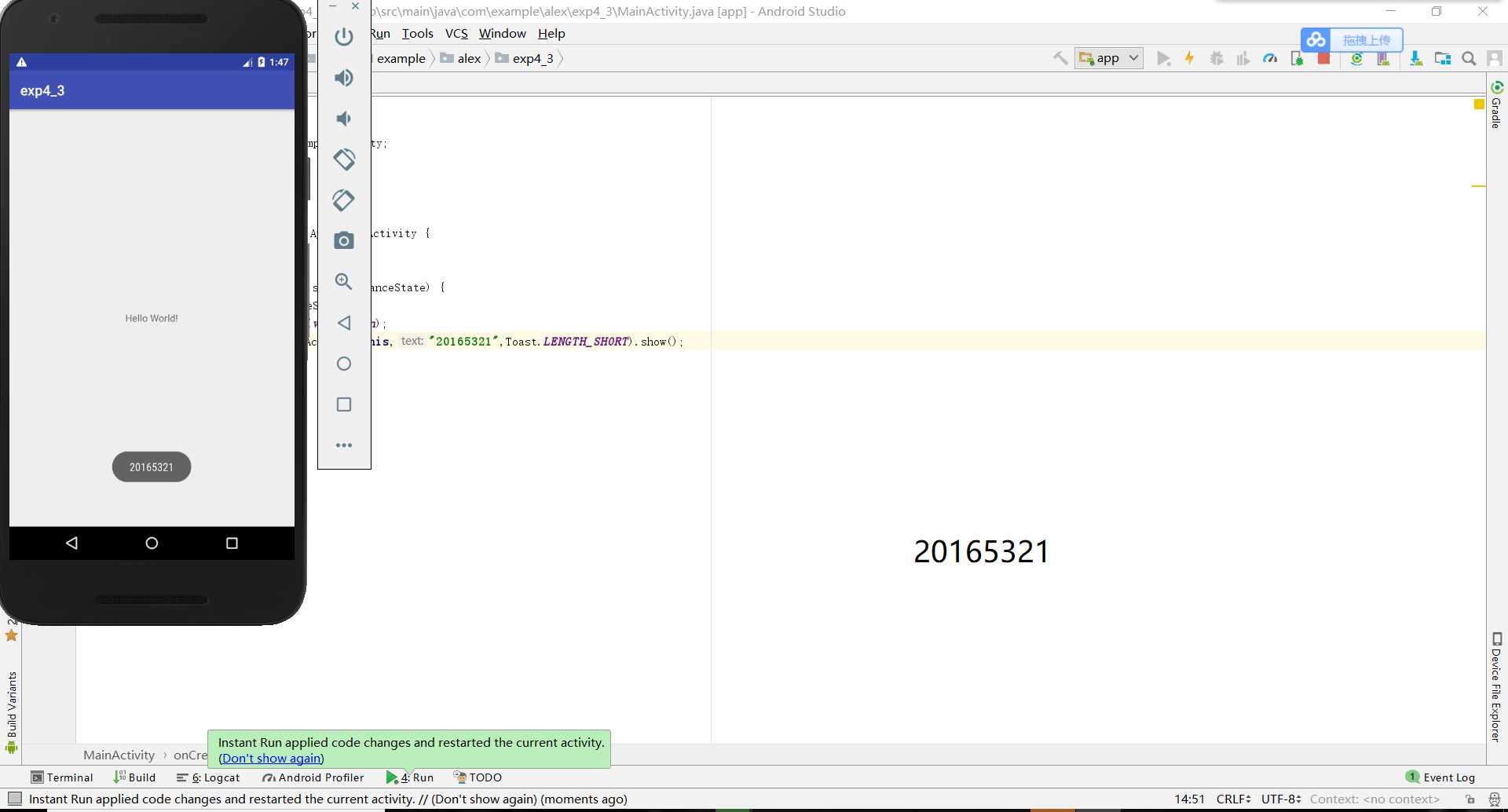Open the VCS menu
This screenshot has height=812, width=1508.
click(x=456, y=33)
